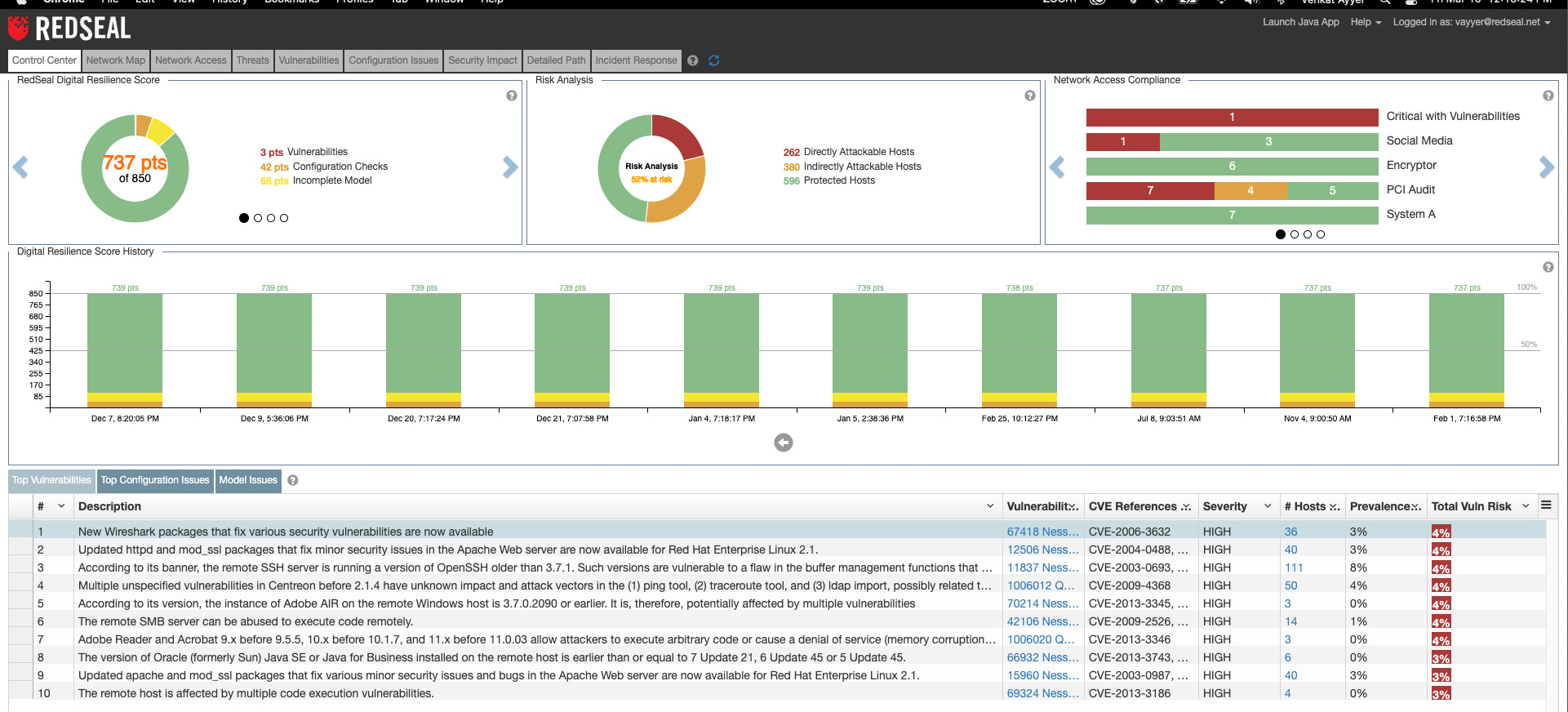Select Model Issues tab
This screenshot has width=1568, height=712.
(x=248, y=480)
